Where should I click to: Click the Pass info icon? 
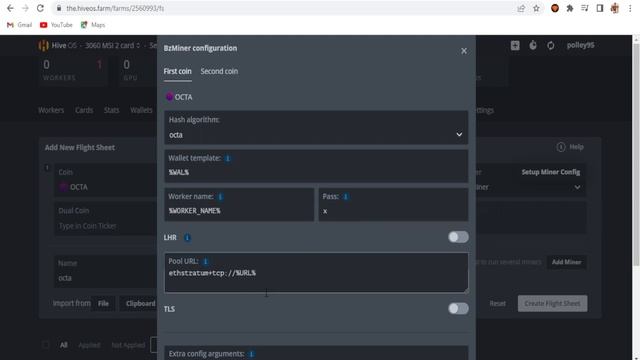(345, 197)
